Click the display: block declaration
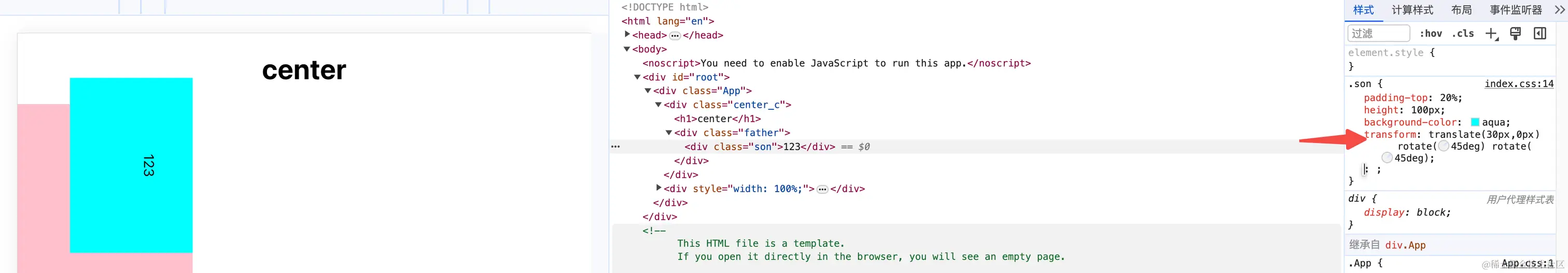The width and height of the screenshot is (1568, 273). 1407,212
